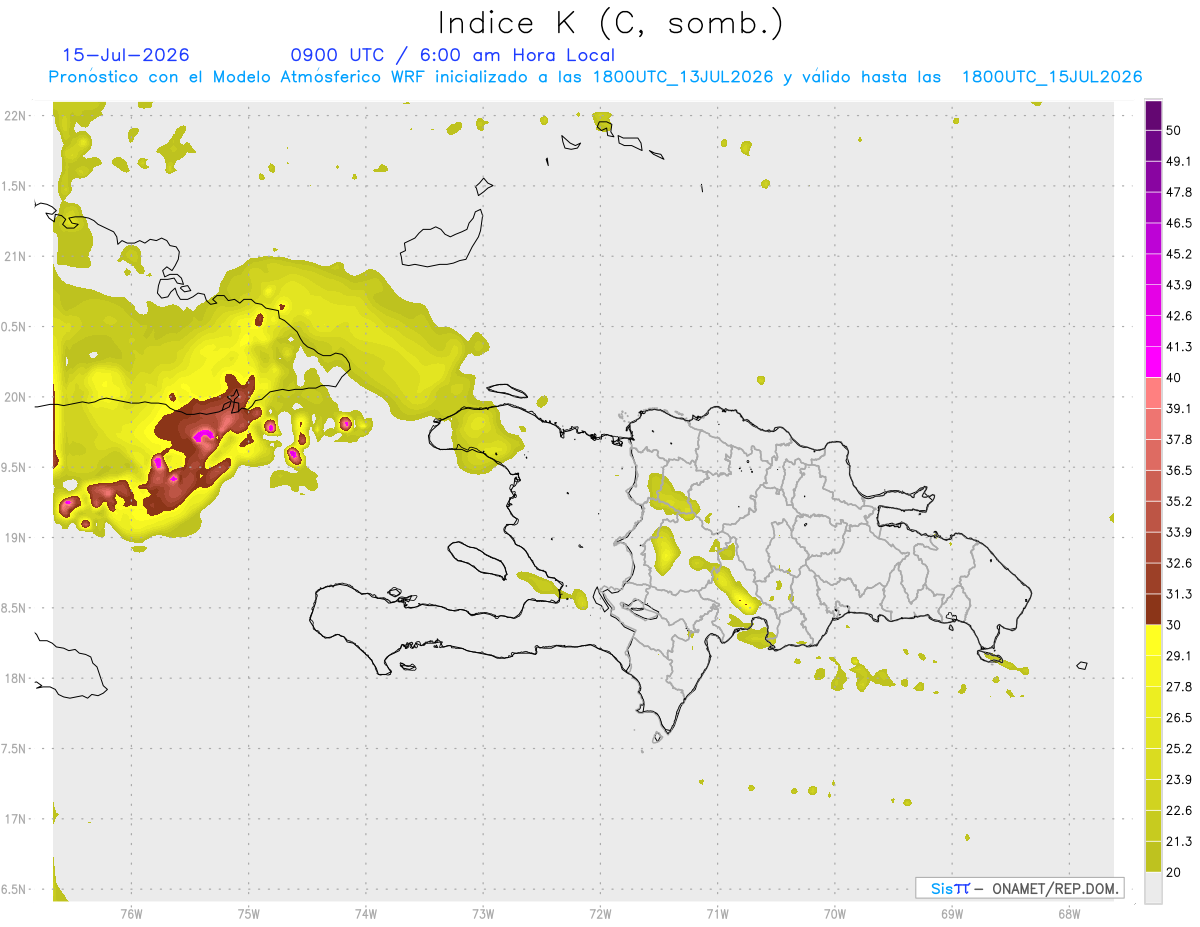Image resolution: width=1200 pixels, height=927 pixels.
Task: Click the salmon 39.1 legend color
Action: [1153, 393]
